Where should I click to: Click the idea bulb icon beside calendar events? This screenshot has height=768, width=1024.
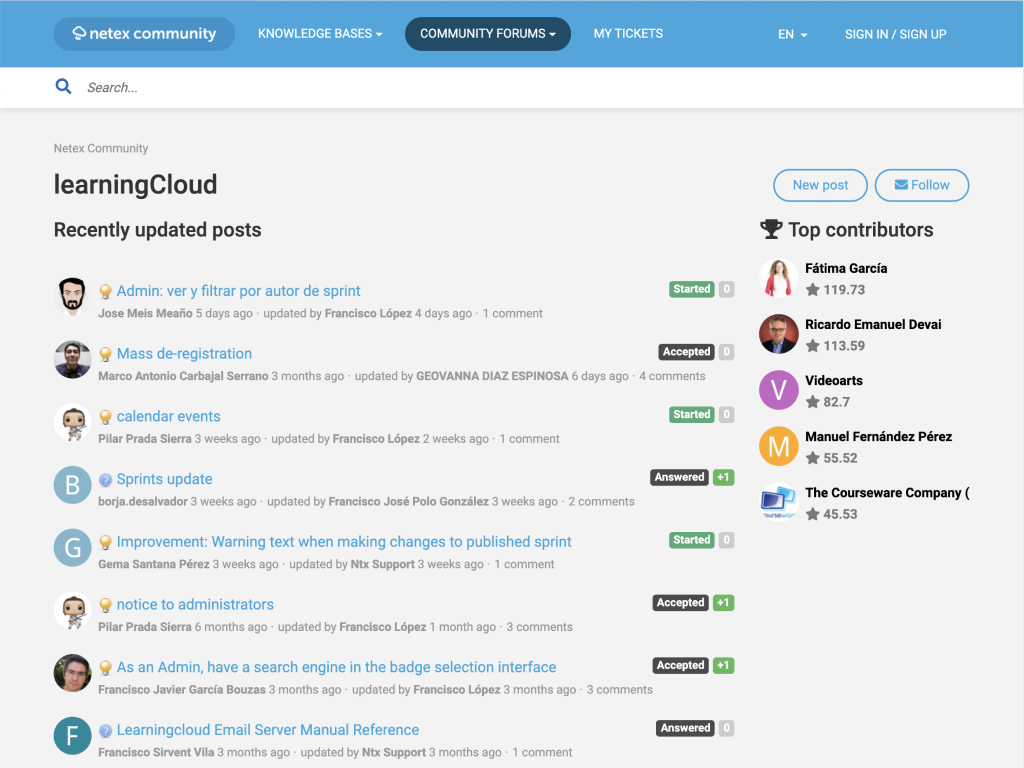[105, 417]
